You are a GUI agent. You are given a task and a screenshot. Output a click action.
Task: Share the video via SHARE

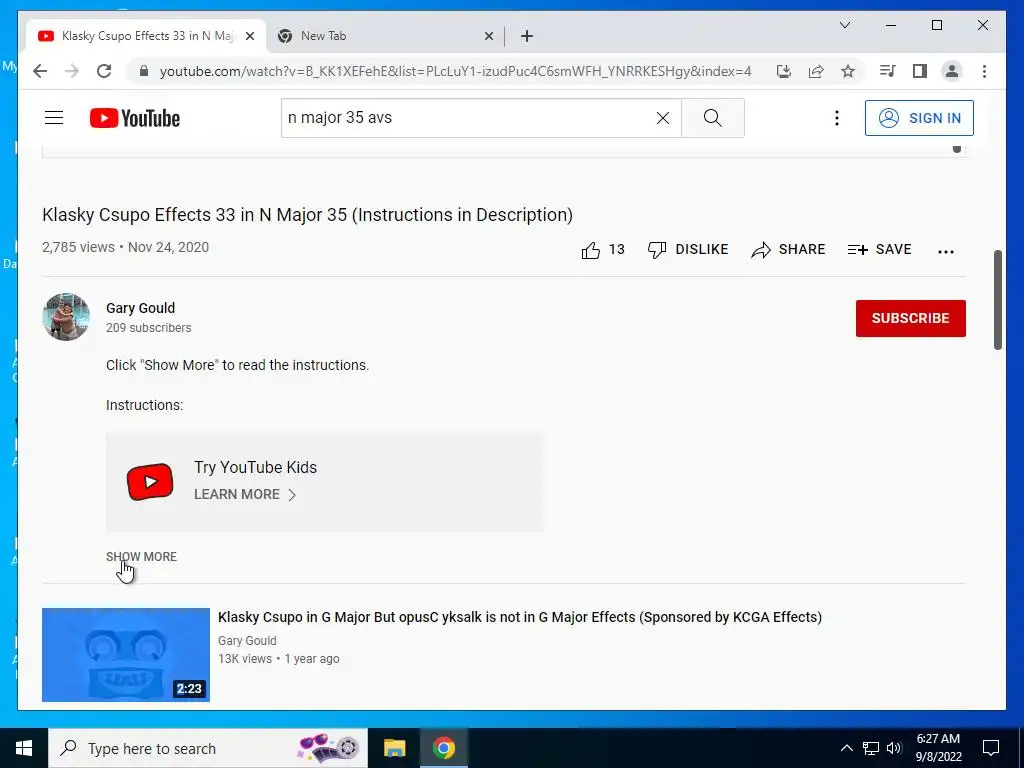coord(788,249)
